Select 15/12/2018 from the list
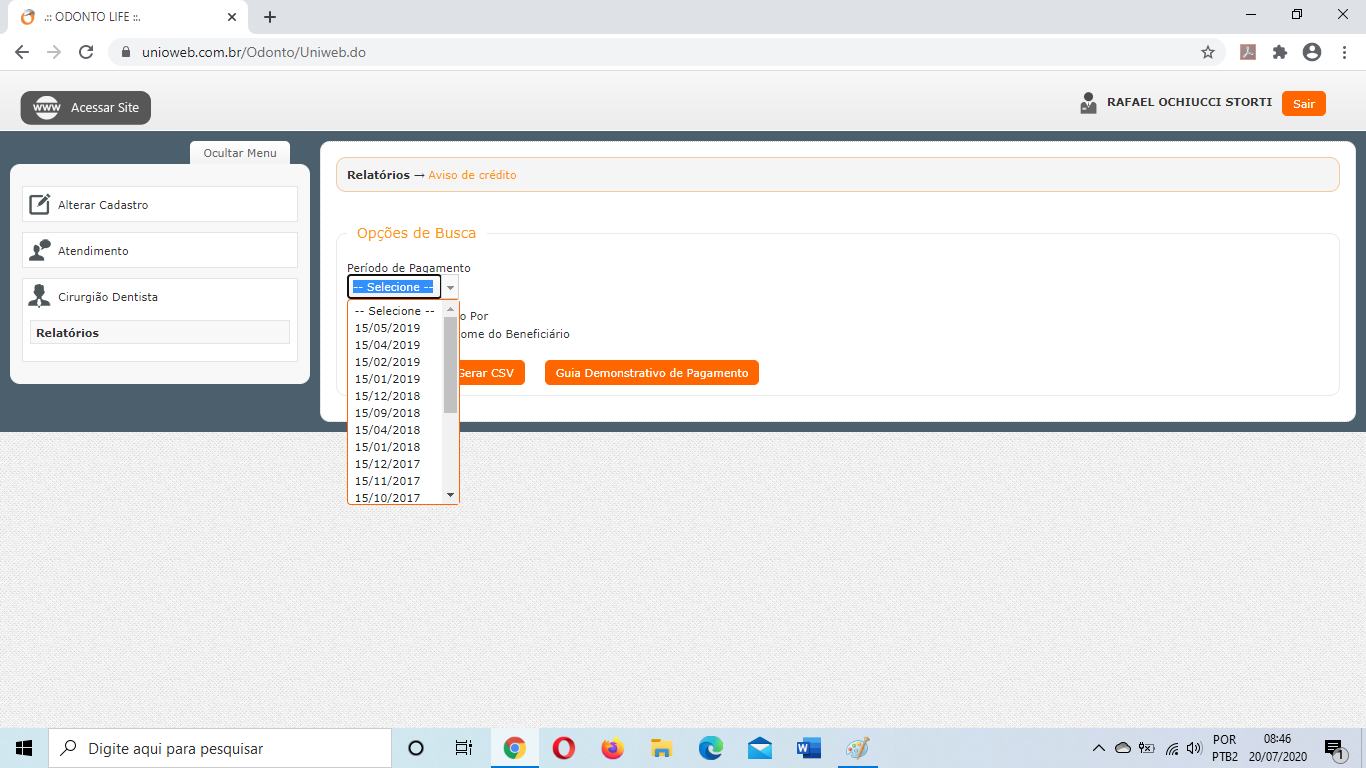Viewport: 1366px width, 768px height. pos(395,396)
